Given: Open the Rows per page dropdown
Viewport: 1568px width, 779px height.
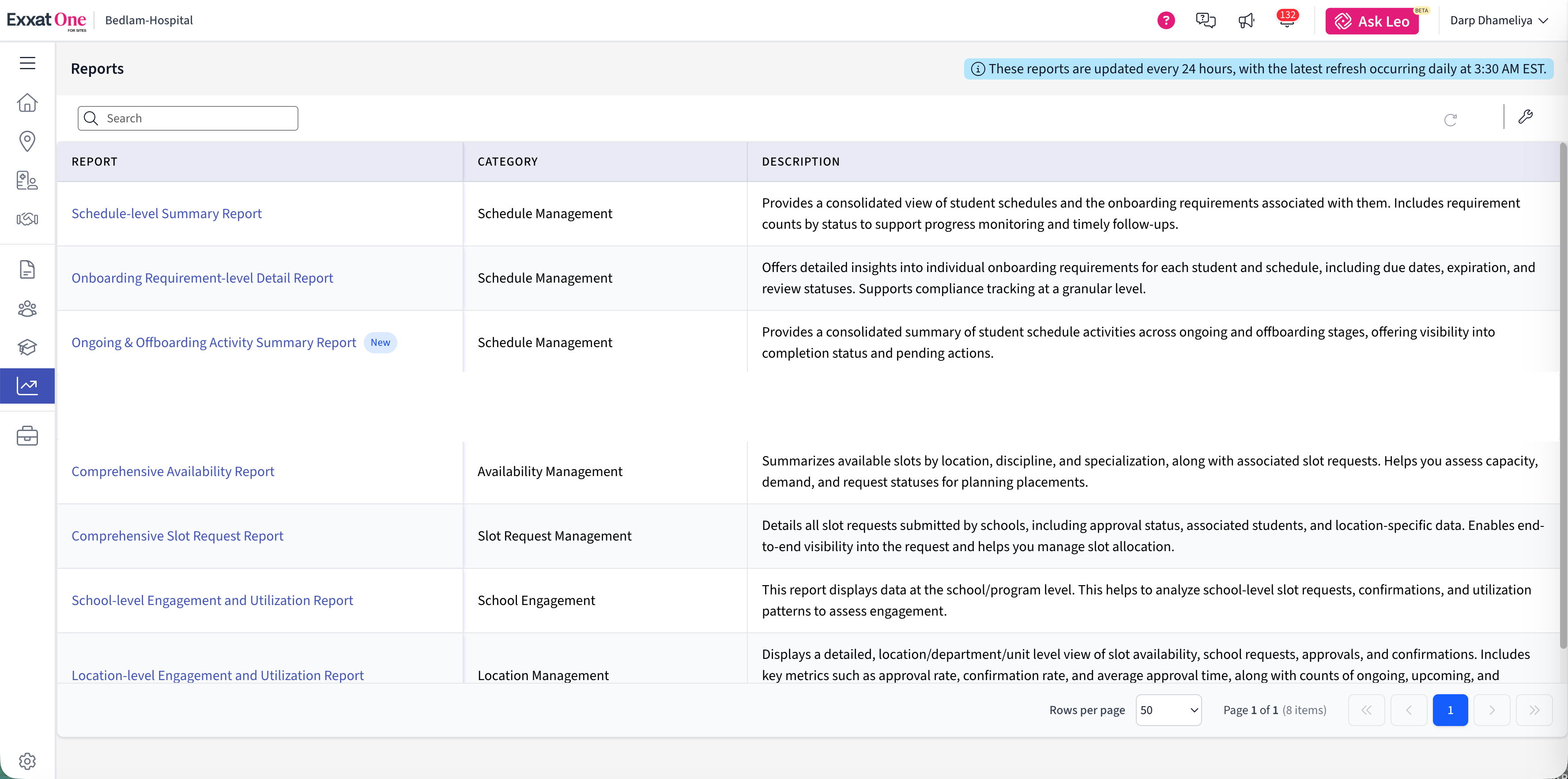Looking at the screenshot, I should [x=1168, y=710].
